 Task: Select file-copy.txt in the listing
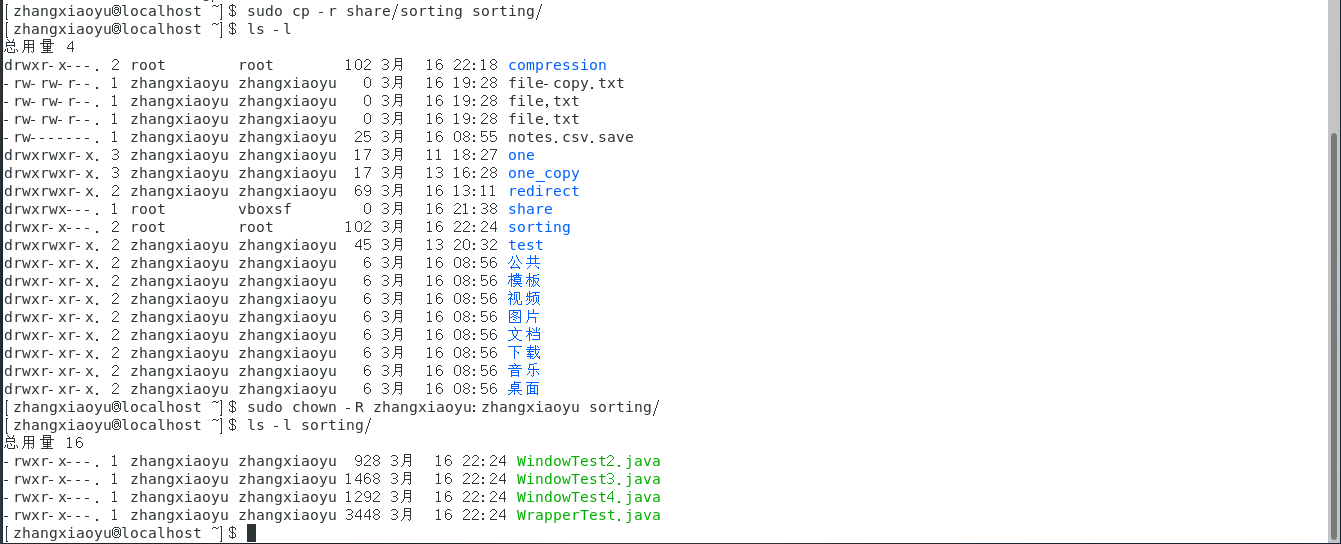coord(566,83)
